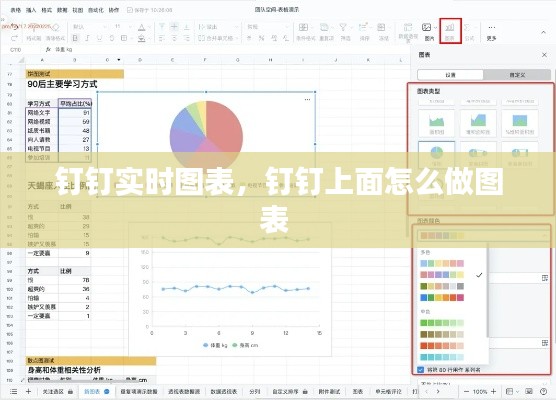The width and height of the screenshot is (556, 400).
Task: Zoom in with plus button
Action: [x=493, y=391]
